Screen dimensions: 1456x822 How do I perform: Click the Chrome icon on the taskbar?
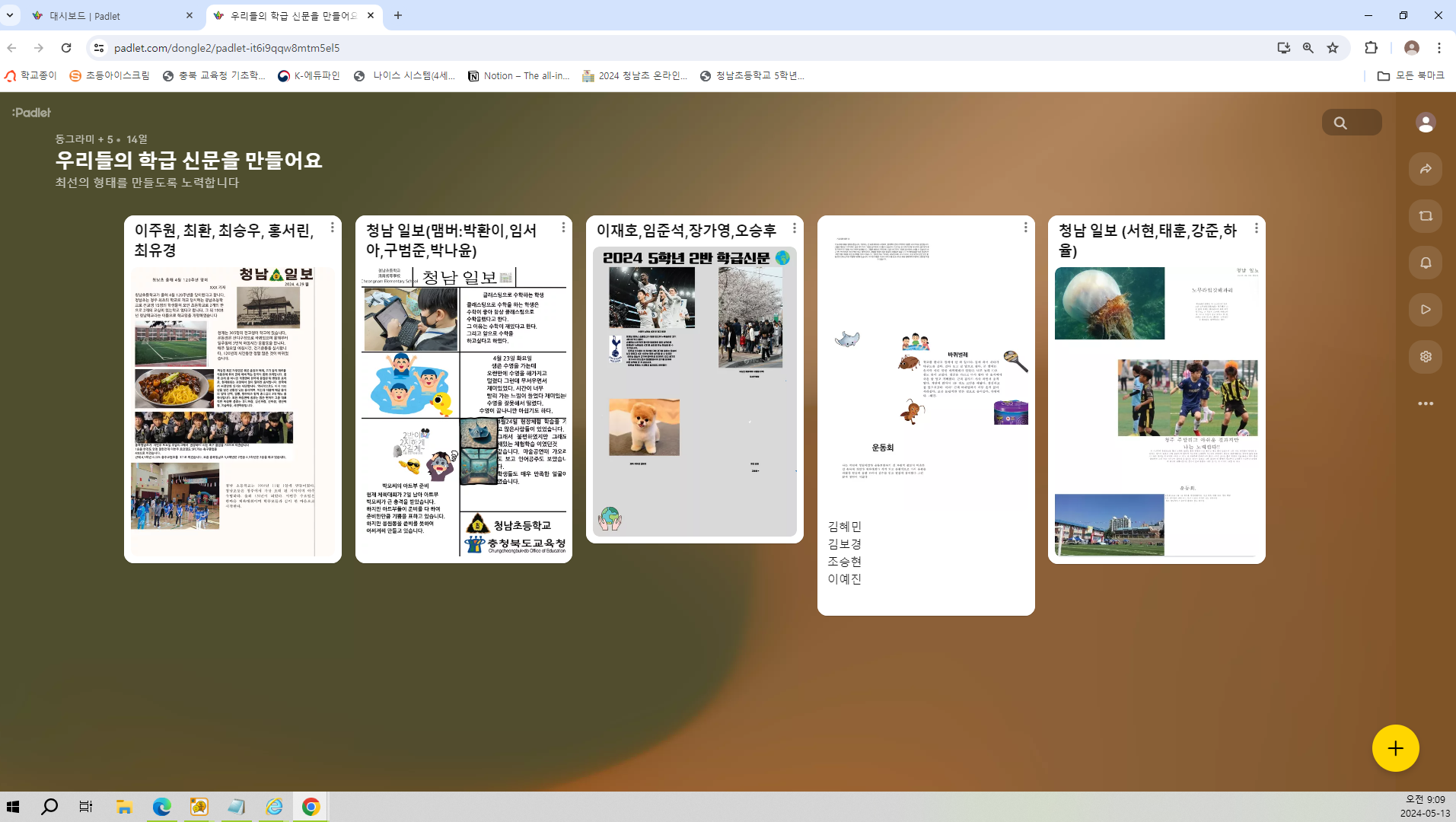coord(311,807)
